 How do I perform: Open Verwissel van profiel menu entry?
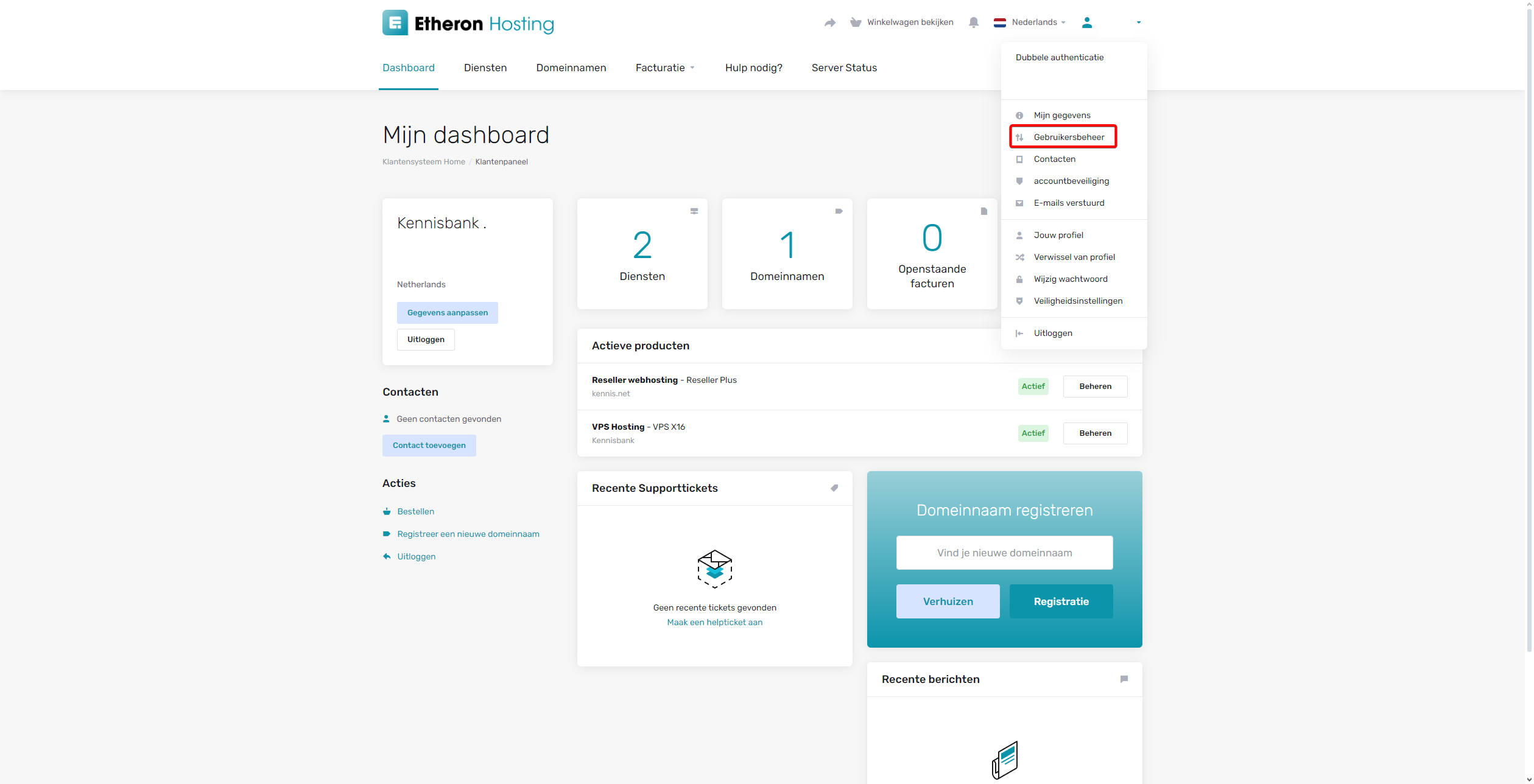coord(1074,257)
